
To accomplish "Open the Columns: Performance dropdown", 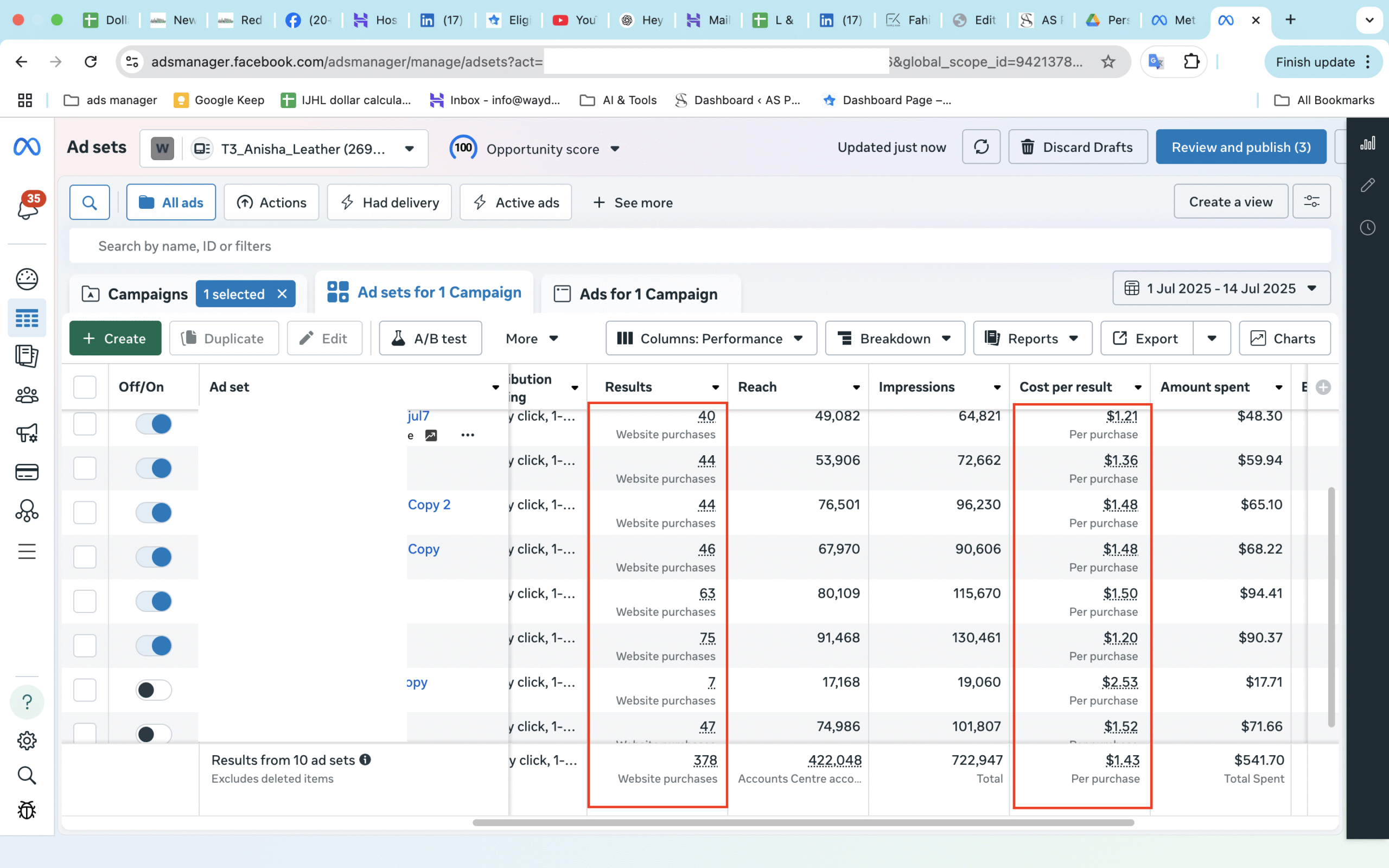I will click(711, 338).
